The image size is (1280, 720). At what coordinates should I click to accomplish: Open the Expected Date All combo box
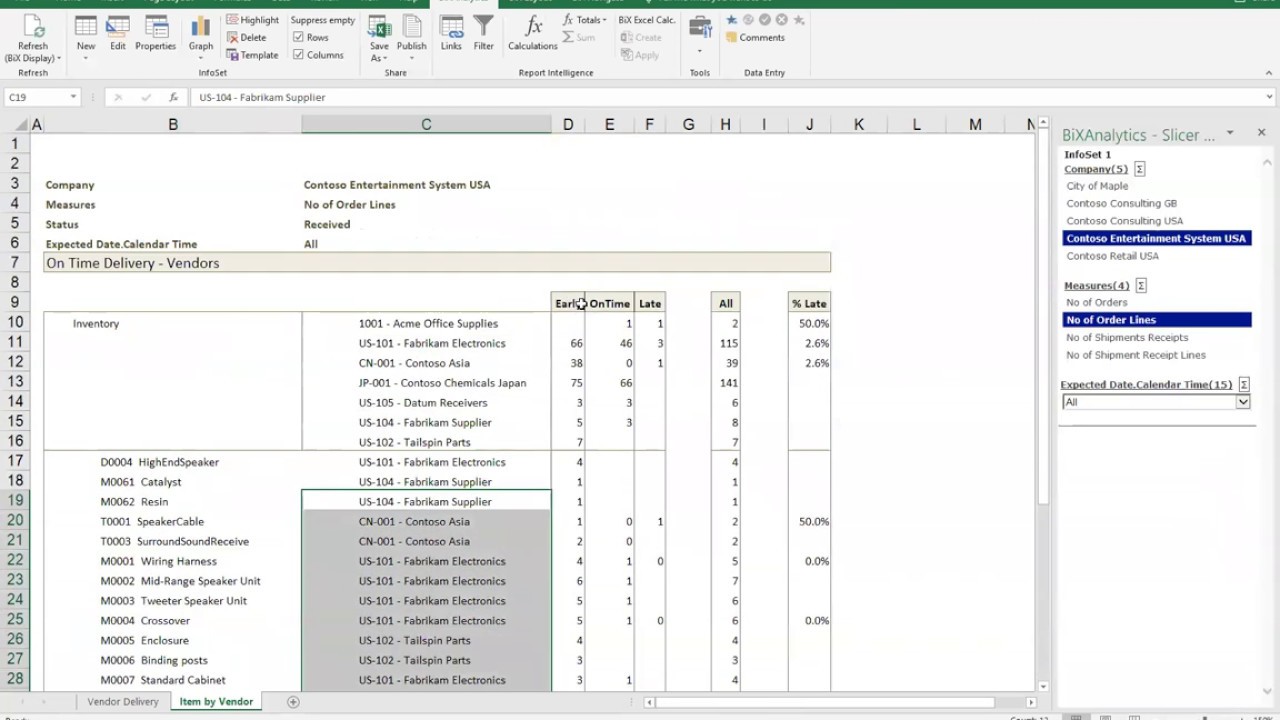1156,402
